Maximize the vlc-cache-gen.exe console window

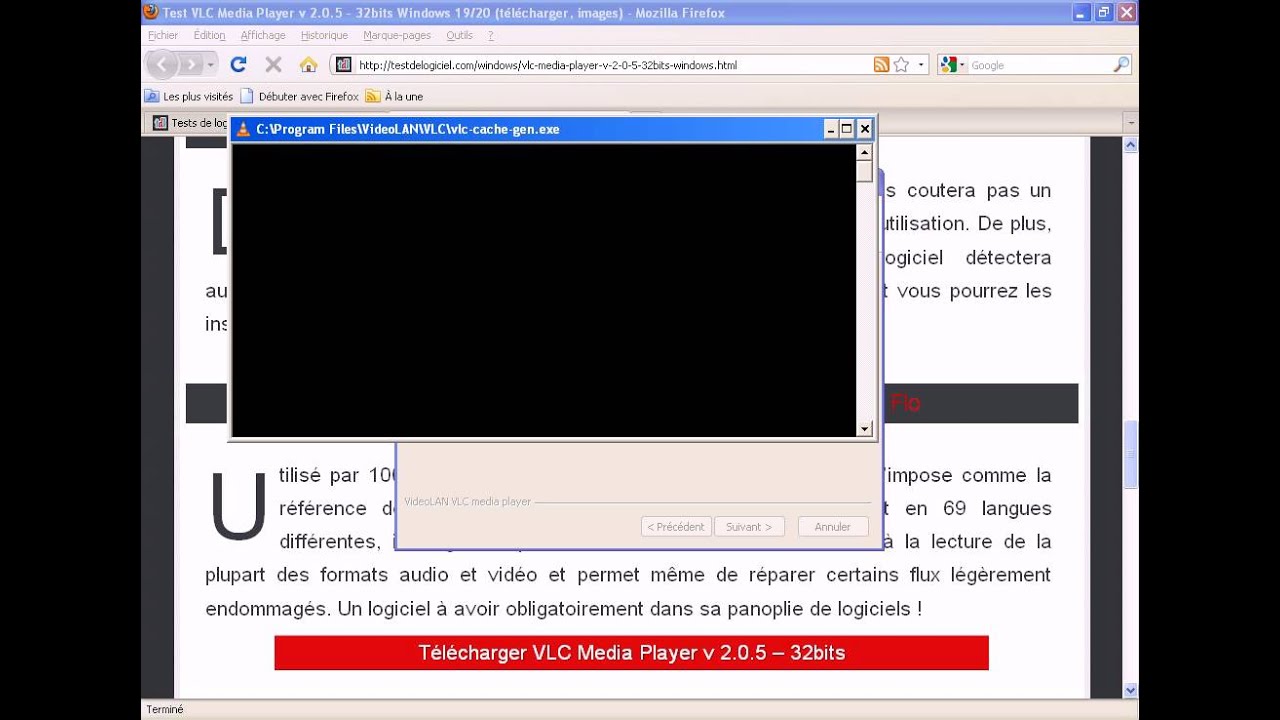847,129
